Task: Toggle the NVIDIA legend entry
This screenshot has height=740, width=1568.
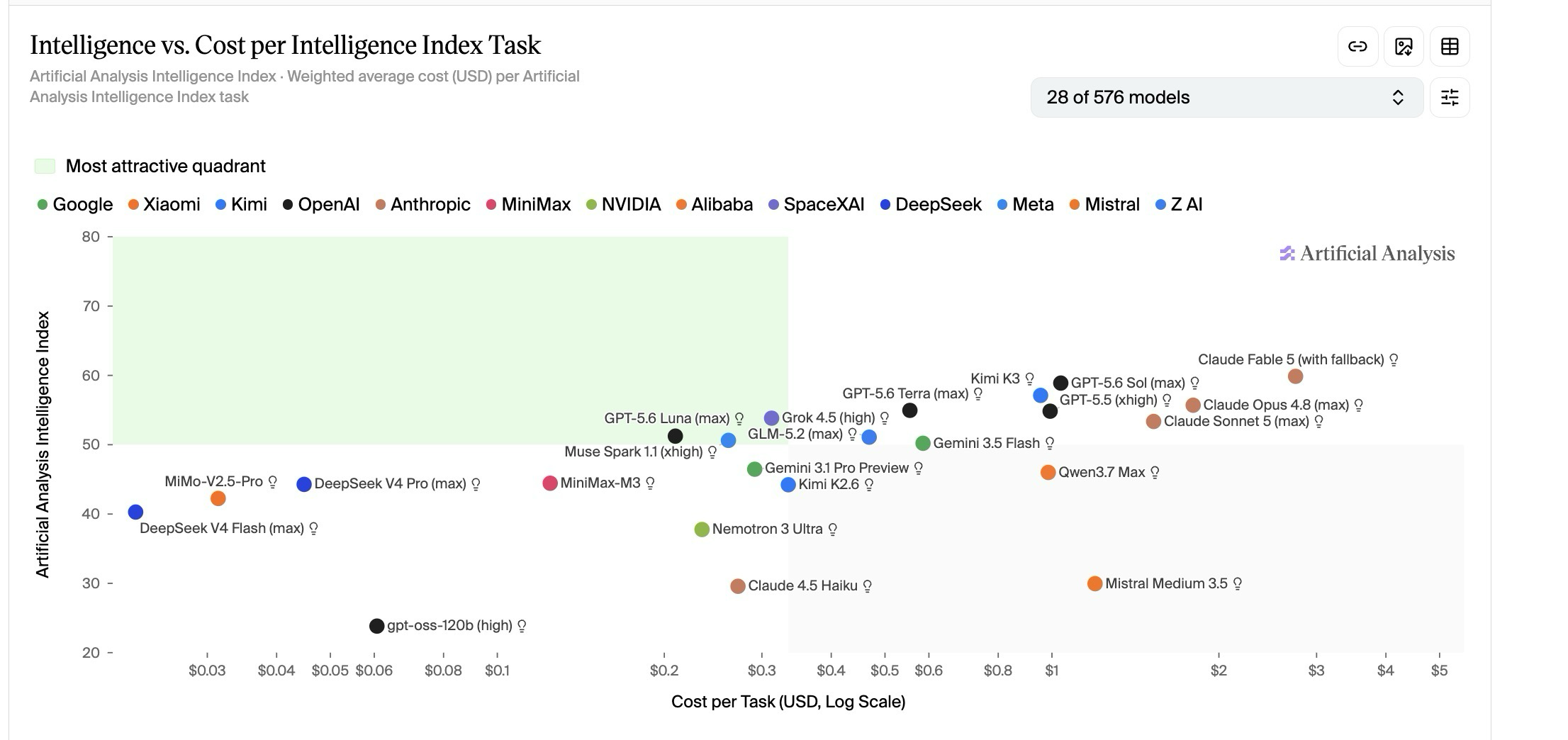Action: 623,205
